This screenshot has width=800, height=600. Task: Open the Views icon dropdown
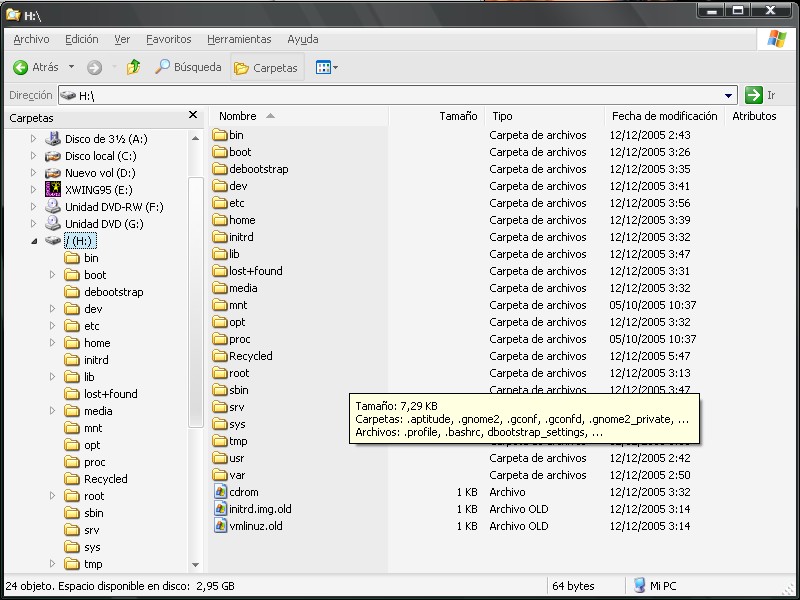[x=327, y=67]
